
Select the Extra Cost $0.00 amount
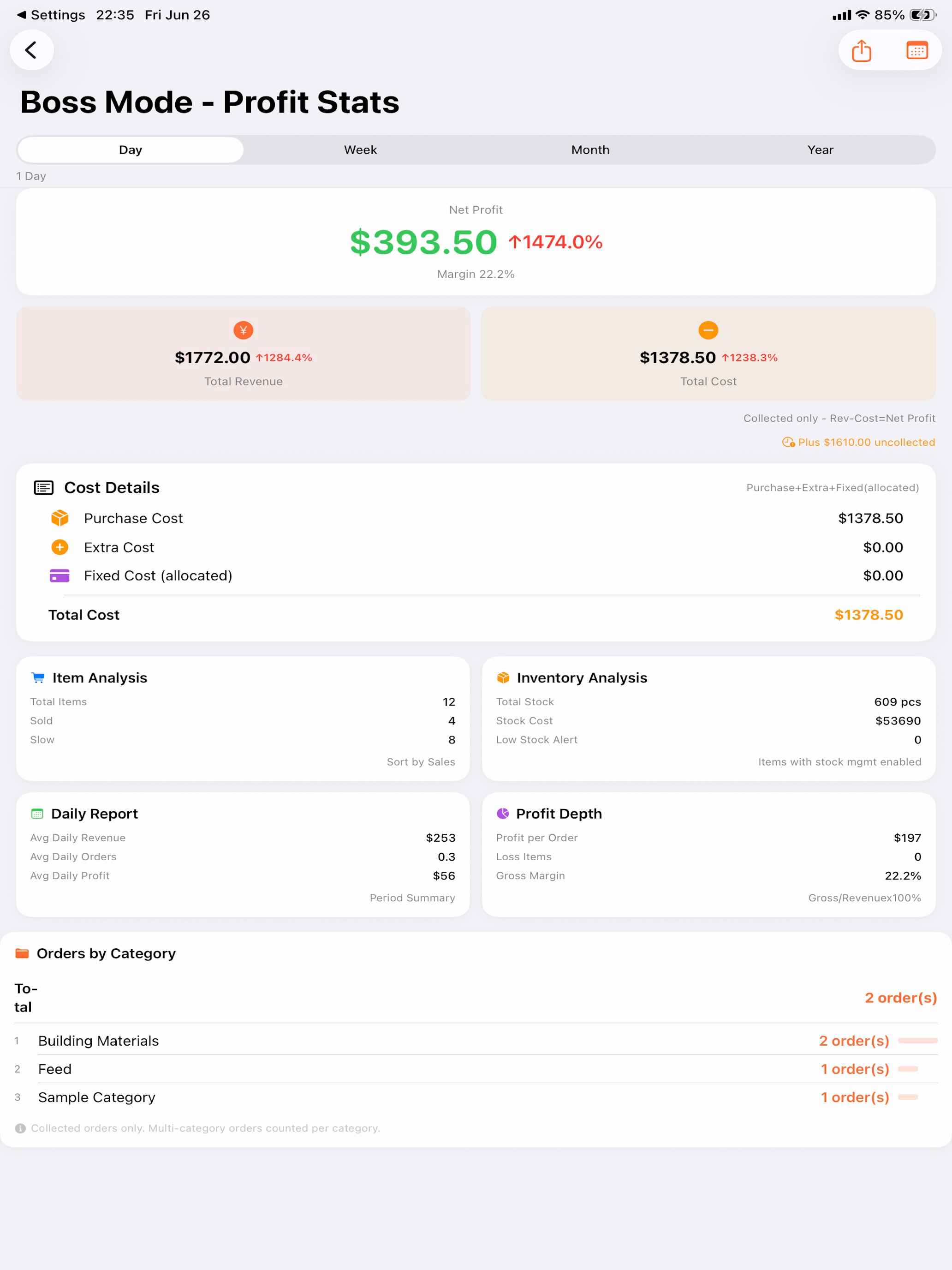click(x=882, y=547)
